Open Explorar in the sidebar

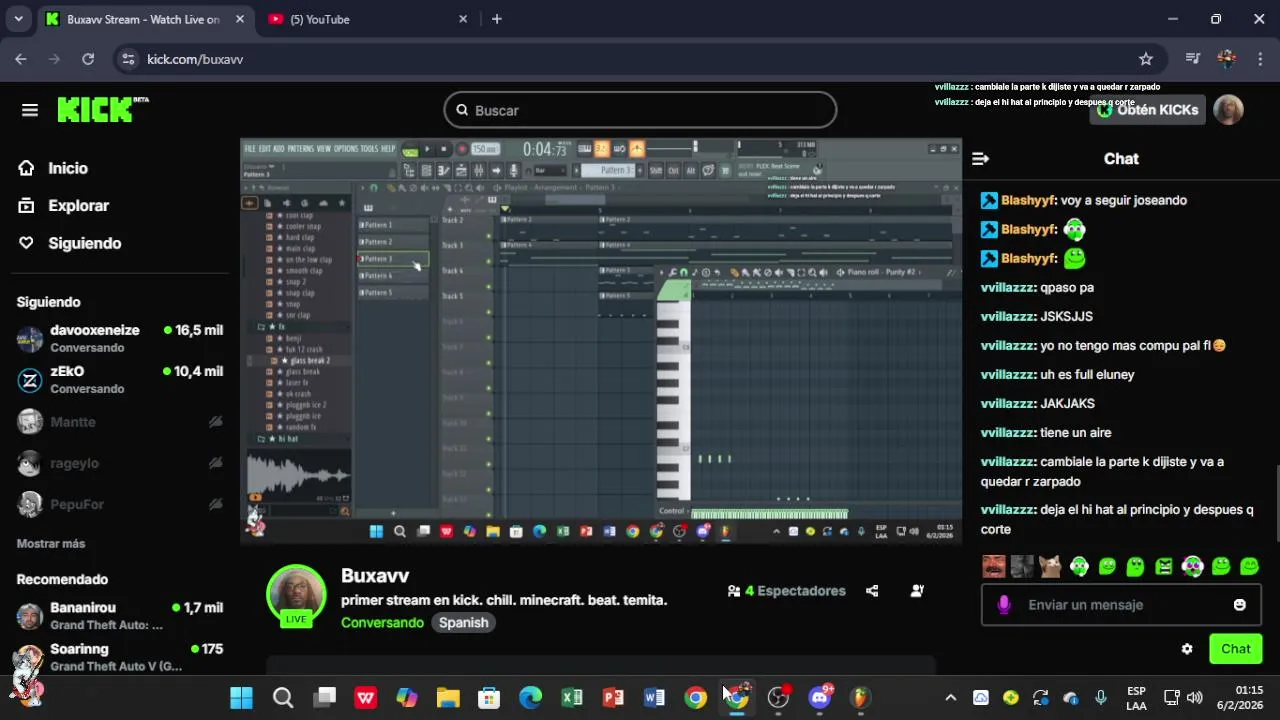pos(78,205)
